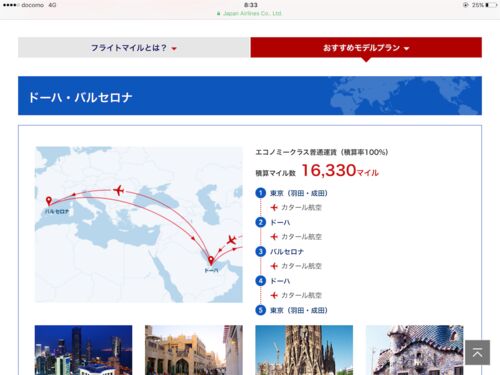500x375 pixels.
Task: Select step 2 circle ドーハ
Action: [261, 222]
